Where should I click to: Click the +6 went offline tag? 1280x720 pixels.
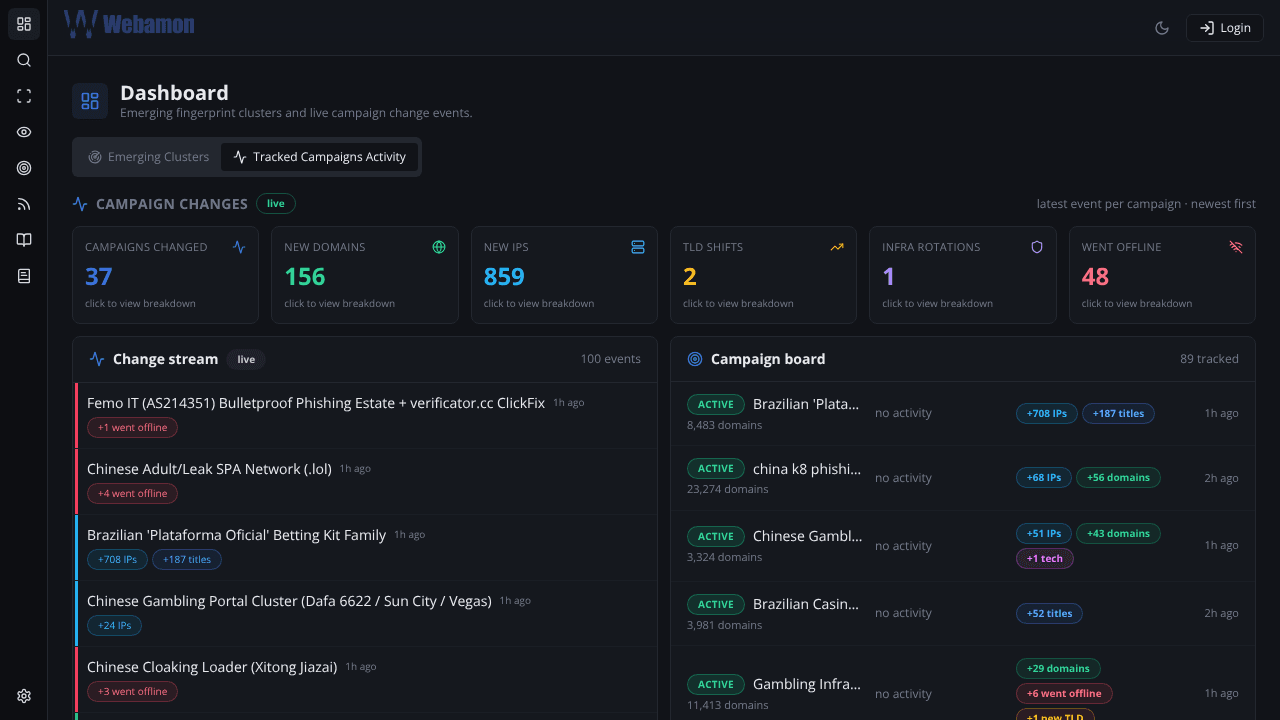click(x=1064, y=693)
